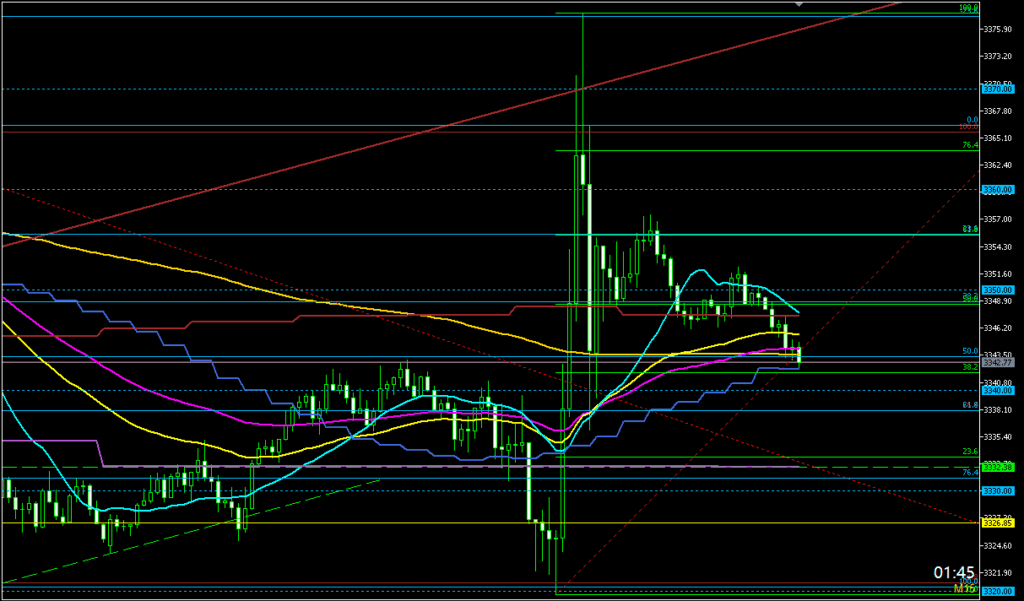Click the 3375.90 axis price
The width and height of the screenshot is (1024, 601).
tap(996, 29)
